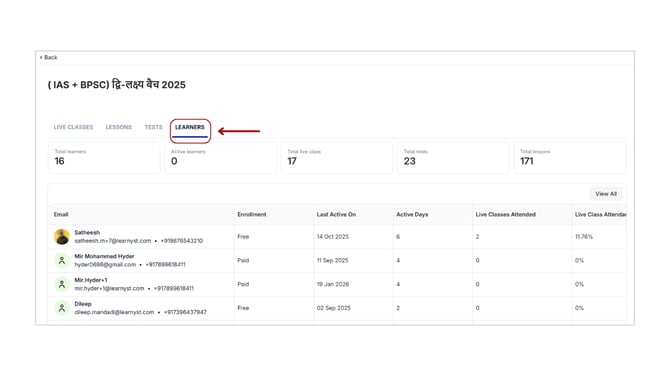
Task: Open the Total tests 23 card
Action: point(453,158)
